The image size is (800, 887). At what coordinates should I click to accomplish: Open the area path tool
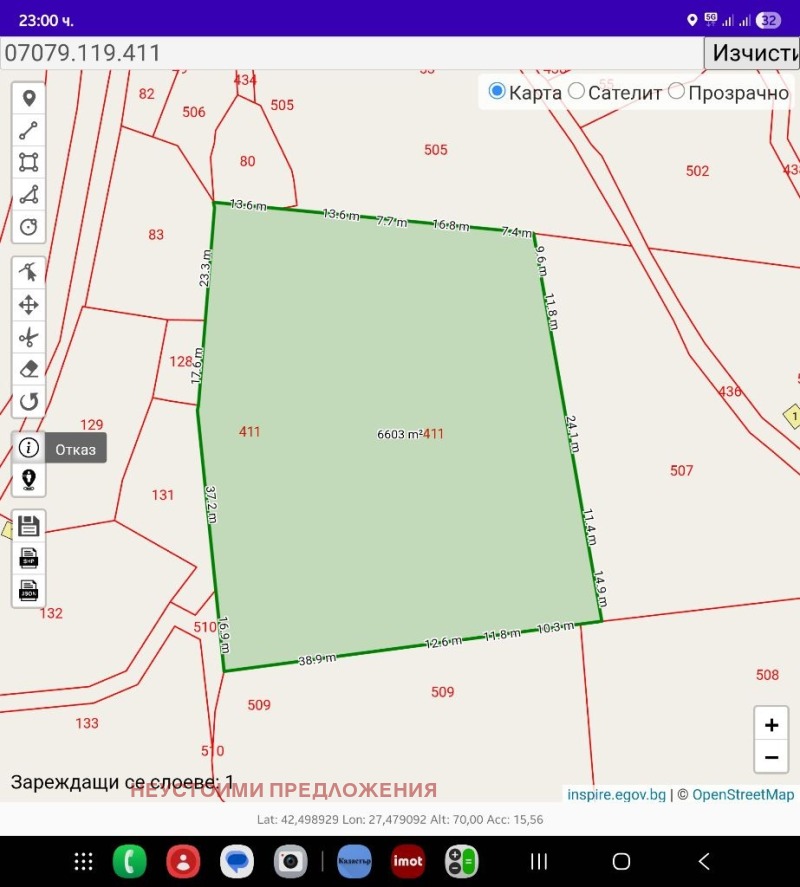pyautogui.click(x=28, y=194)
